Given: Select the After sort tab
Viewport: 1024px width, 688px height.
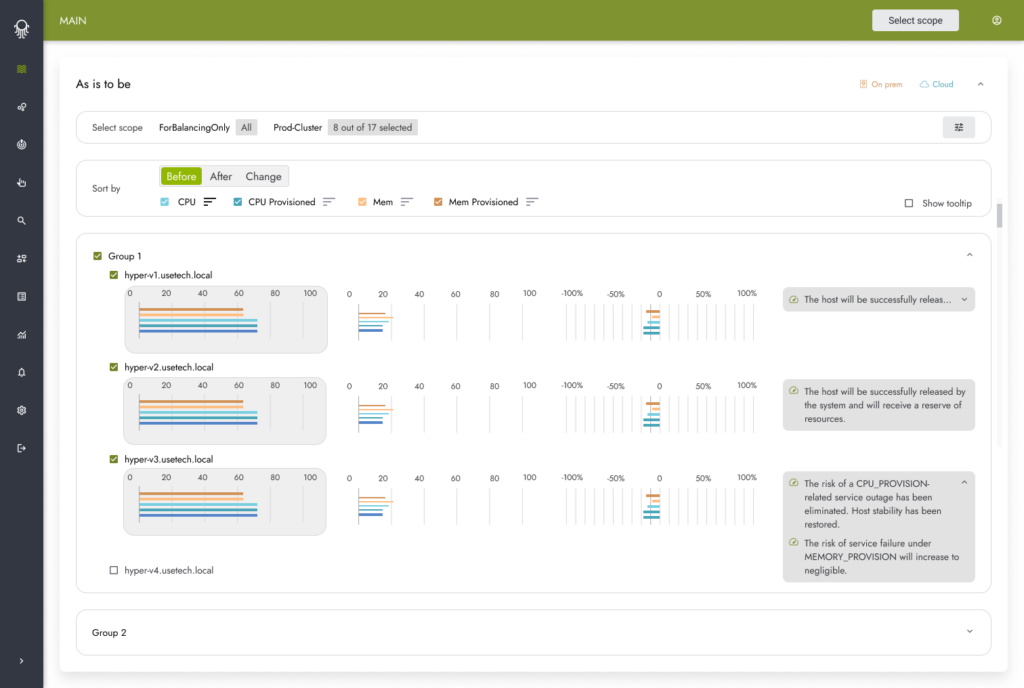Looking at the screenshot, I should pos(221,176).
